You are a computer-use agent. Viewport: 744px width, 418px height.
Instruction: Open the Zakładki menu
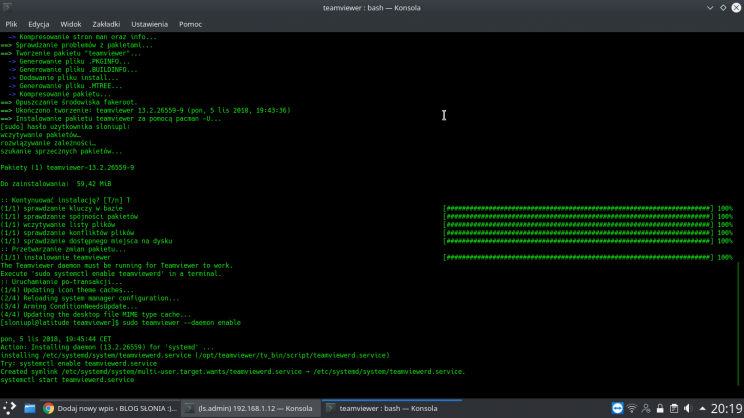108,22
